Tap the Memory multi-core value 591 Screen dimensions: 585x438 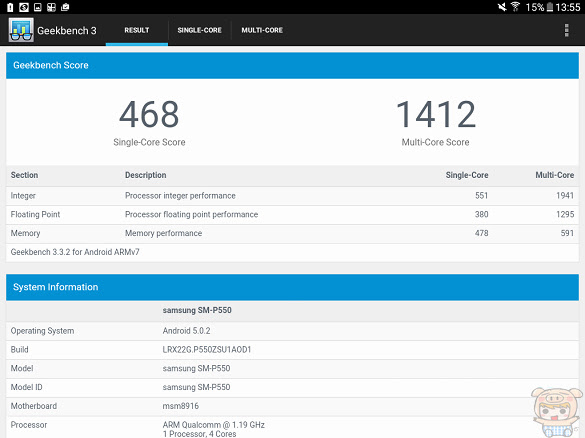567,233
